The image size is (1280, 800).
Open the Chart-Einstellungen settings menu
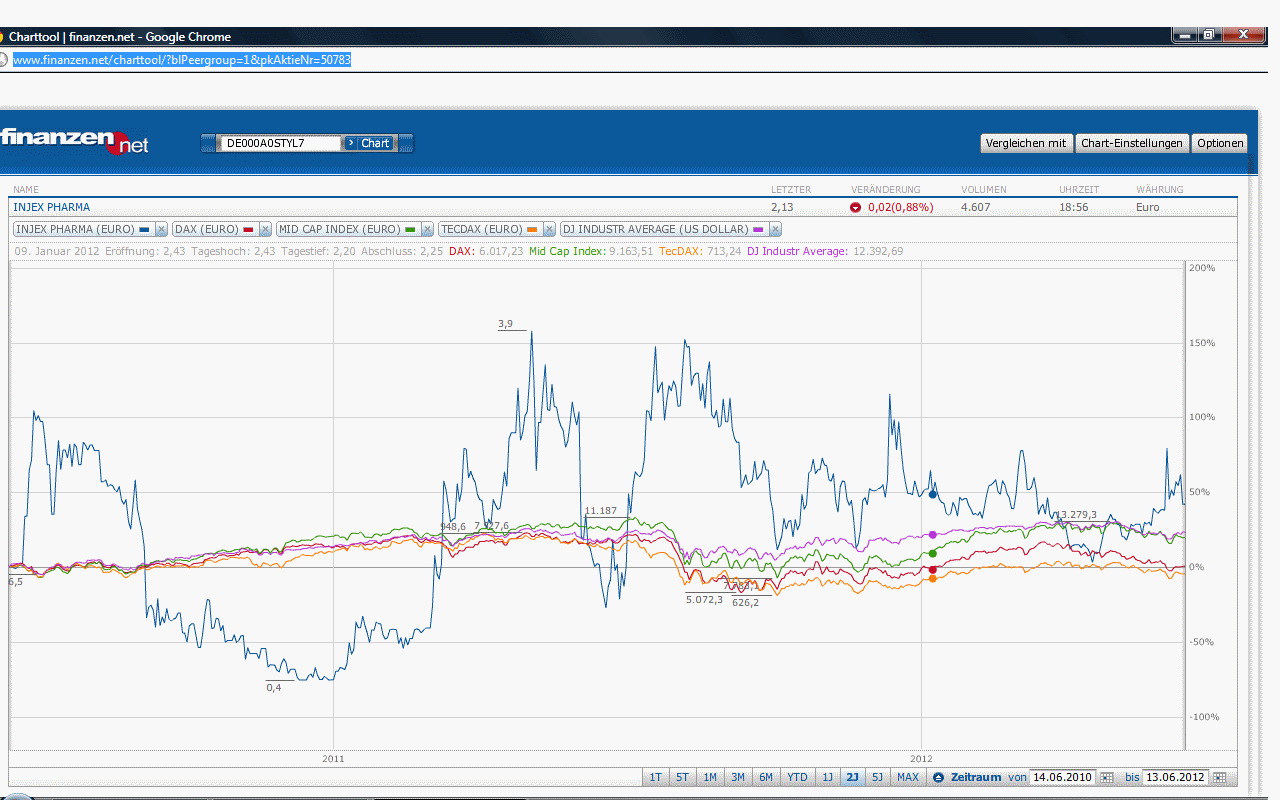point(1132,143)
